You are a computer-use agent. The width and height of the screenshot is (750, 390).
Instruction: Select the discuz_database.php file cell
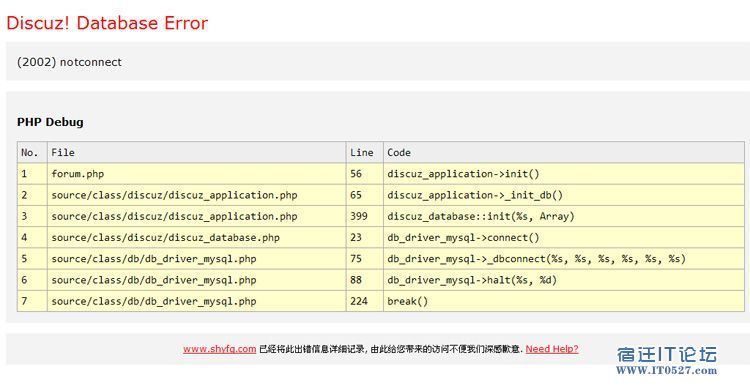pyautogui.click(x=197, y=237)
